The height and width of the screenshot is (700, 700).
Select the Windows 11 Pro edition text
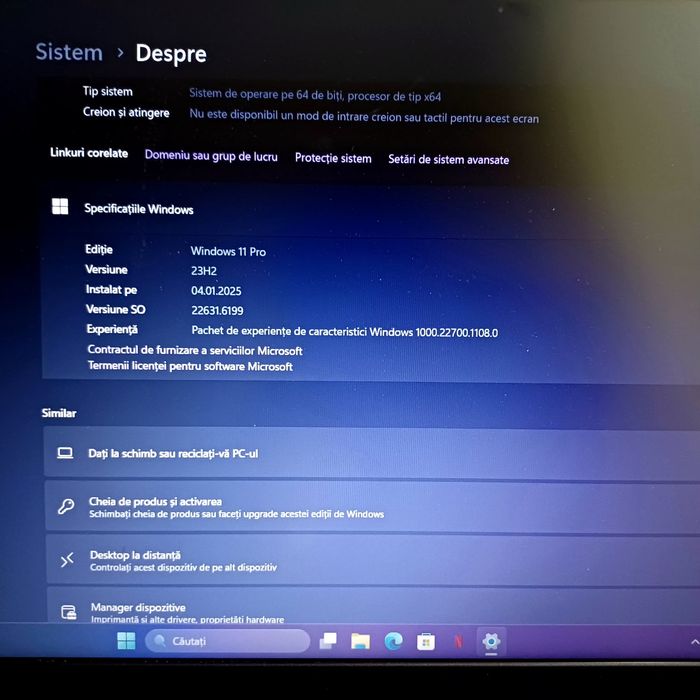(x=228, y=251)
